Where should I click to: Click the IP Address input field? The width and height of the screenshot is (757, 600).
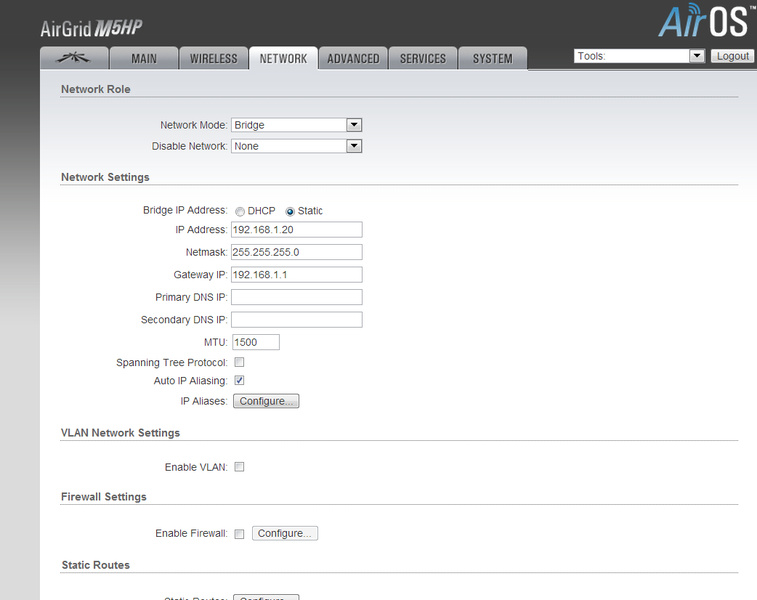pos(296,230)
